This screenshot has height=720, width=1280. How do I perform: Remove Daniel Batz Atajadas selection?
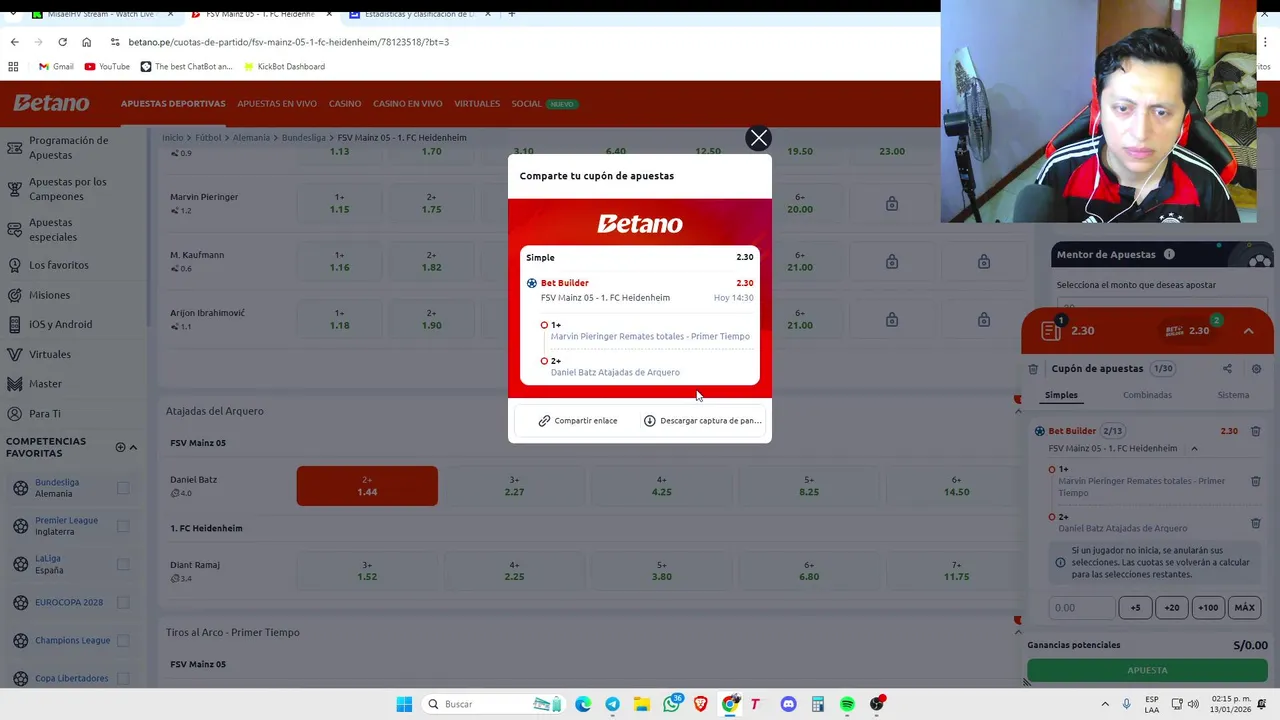click(1256, 523)
